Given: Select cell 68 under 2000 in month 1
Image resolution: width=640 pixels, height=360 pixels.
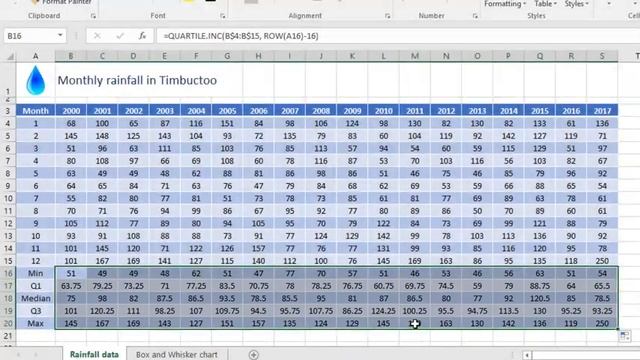Looking at the screenshot, I should coord(71,123).
